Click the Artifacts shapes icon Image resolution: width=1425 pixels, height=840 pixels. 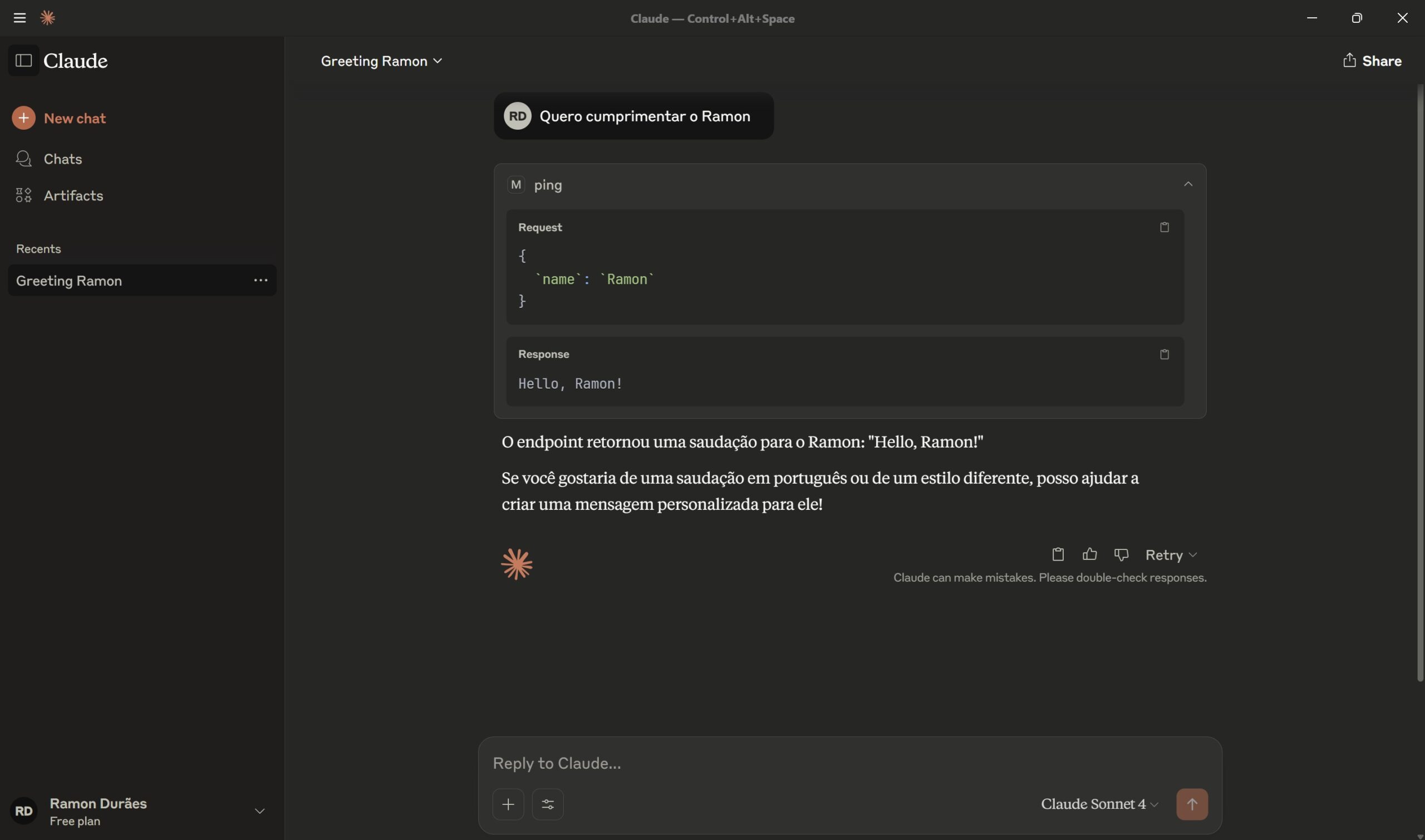pos(23,195)
